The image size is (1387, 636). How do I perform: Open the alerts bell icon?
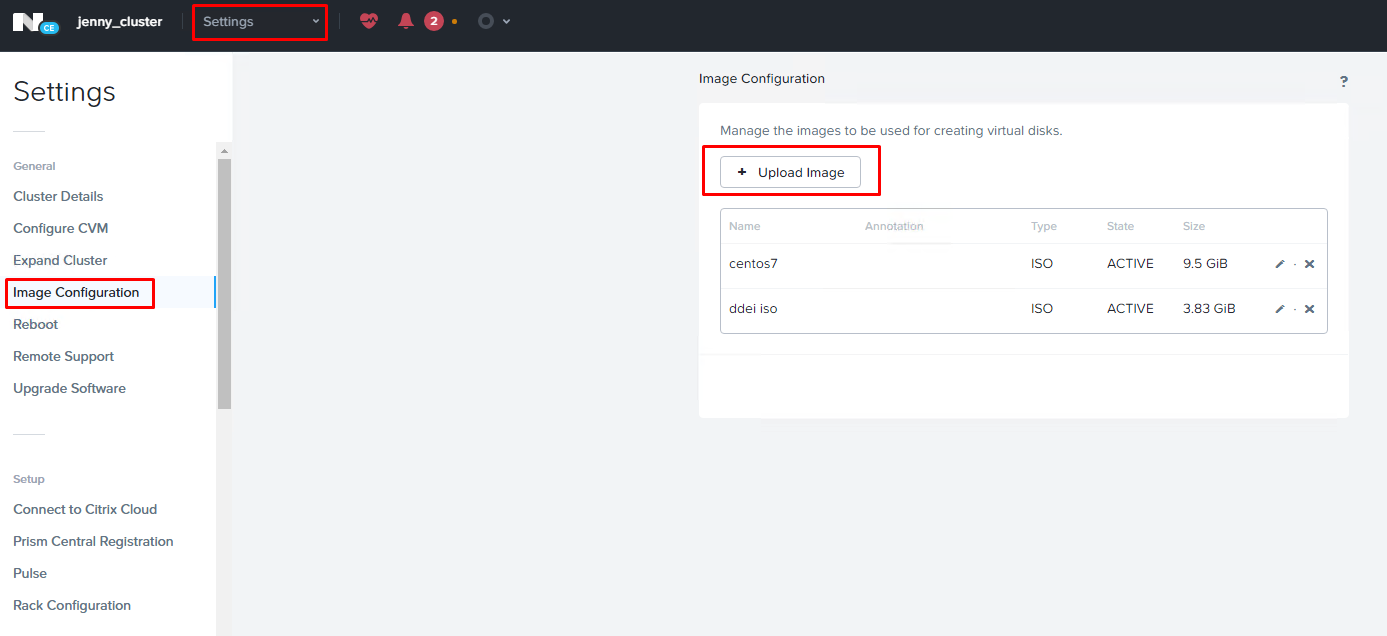406,21
